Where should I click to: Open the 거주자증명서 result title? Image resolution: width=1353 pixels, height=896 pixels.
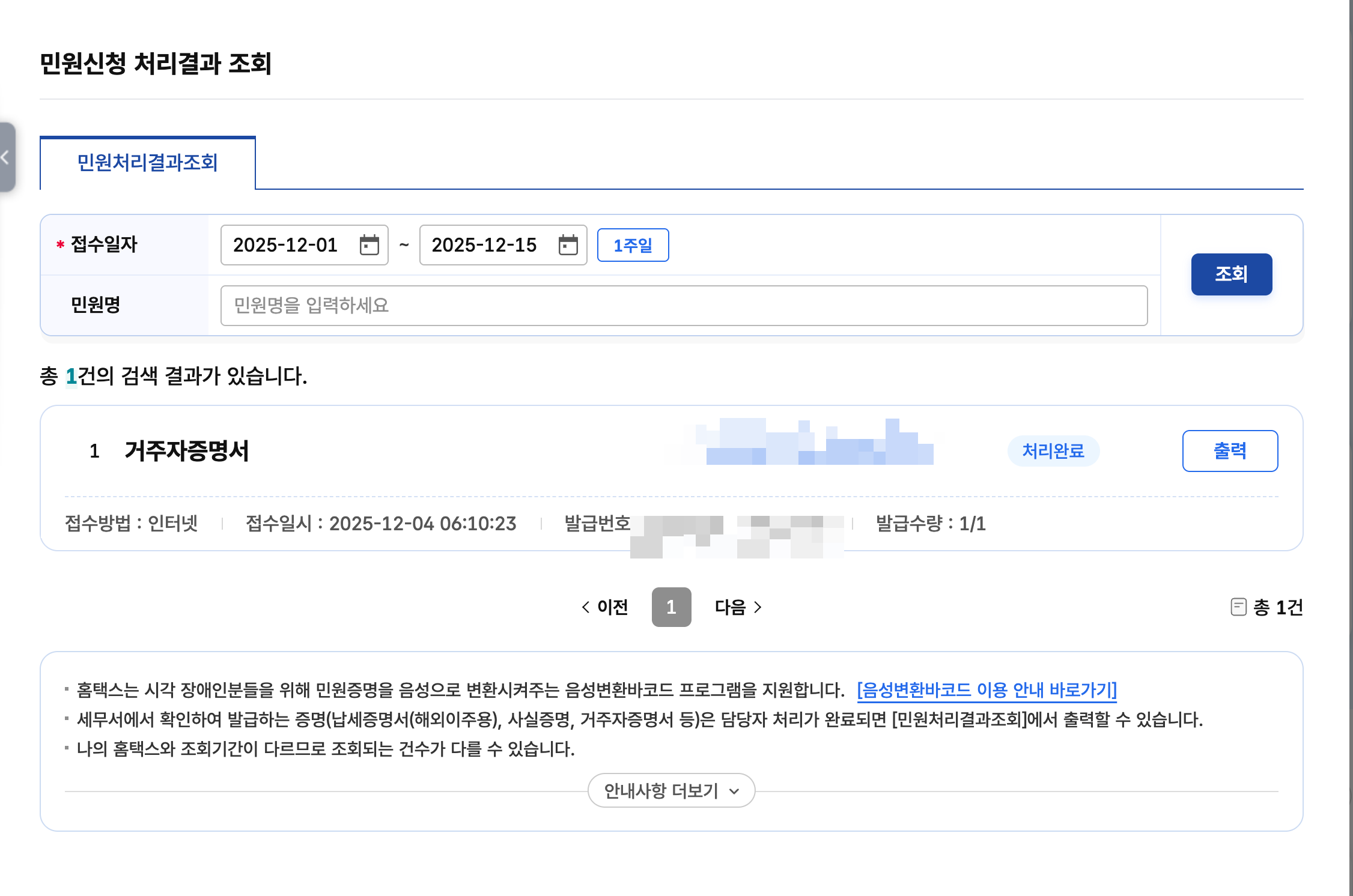(187, 451)
